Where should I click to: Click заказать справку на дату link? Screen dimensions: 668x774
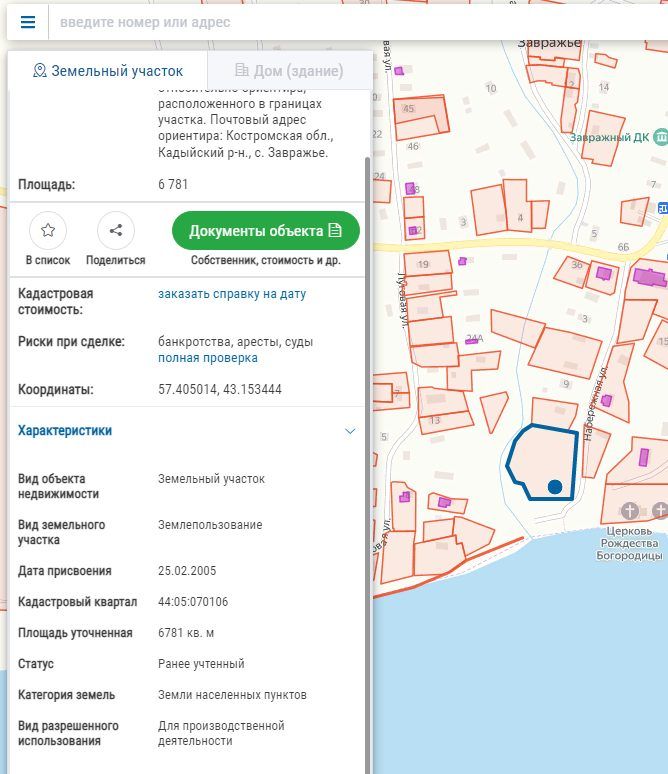point(232,294)
